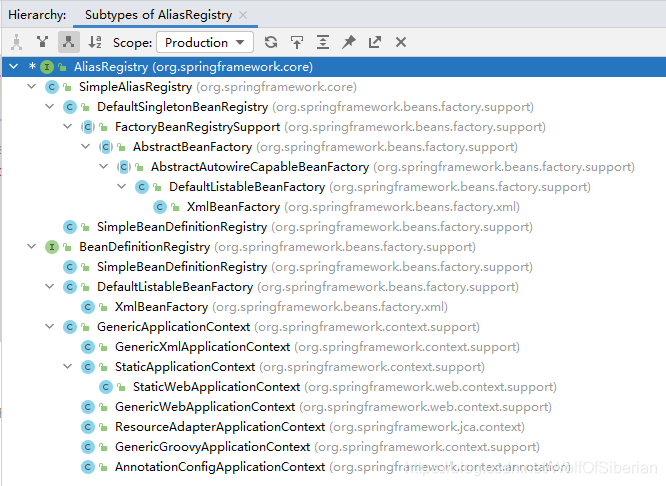The width and height of the screenshot is (666, 486).
Task: Open the Scope Production dropdown
Action: tap(205, 42)
